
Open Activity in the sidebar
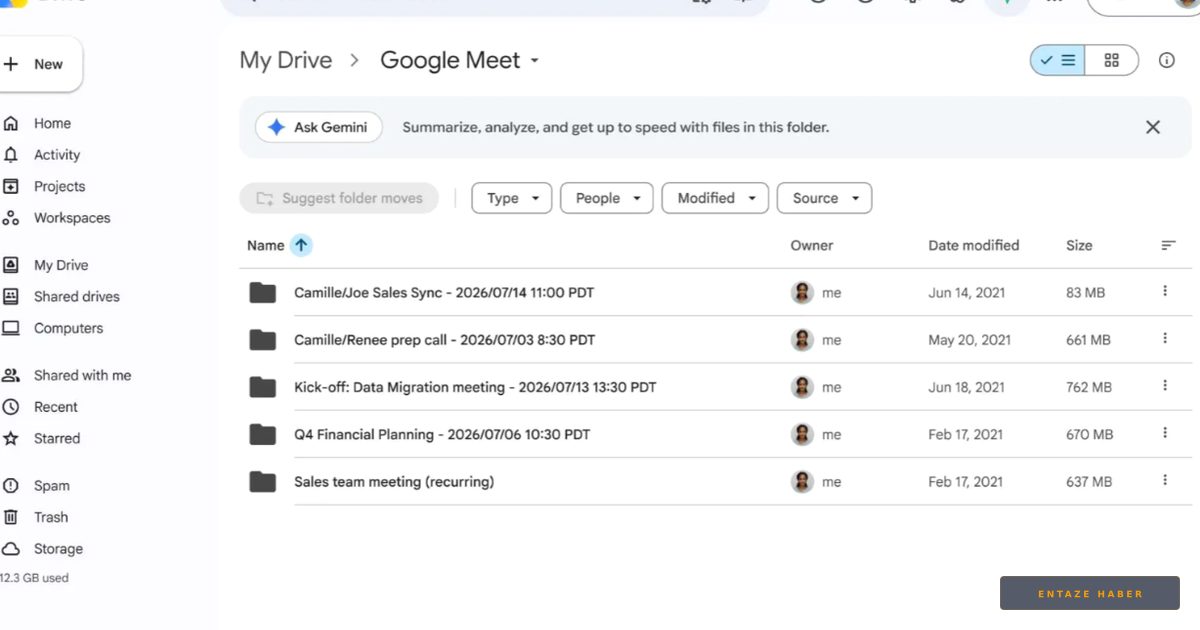coord(57,155)
